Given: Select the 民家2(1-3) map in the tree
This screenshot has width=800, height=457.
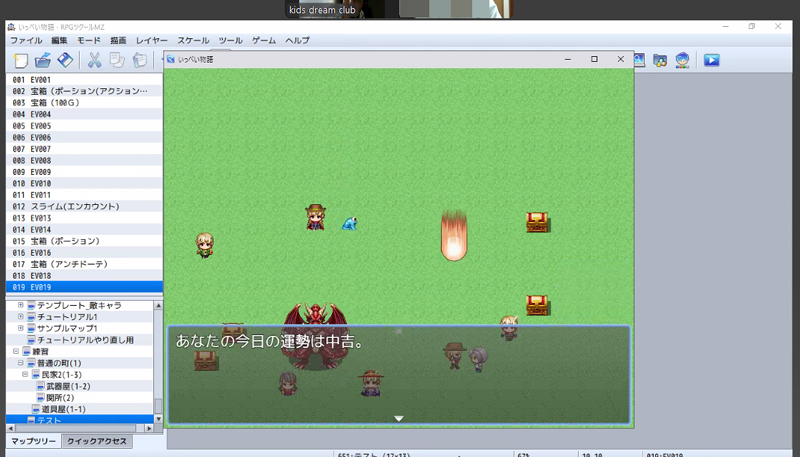Looking at the screenshot, I should tap(61, 374).
